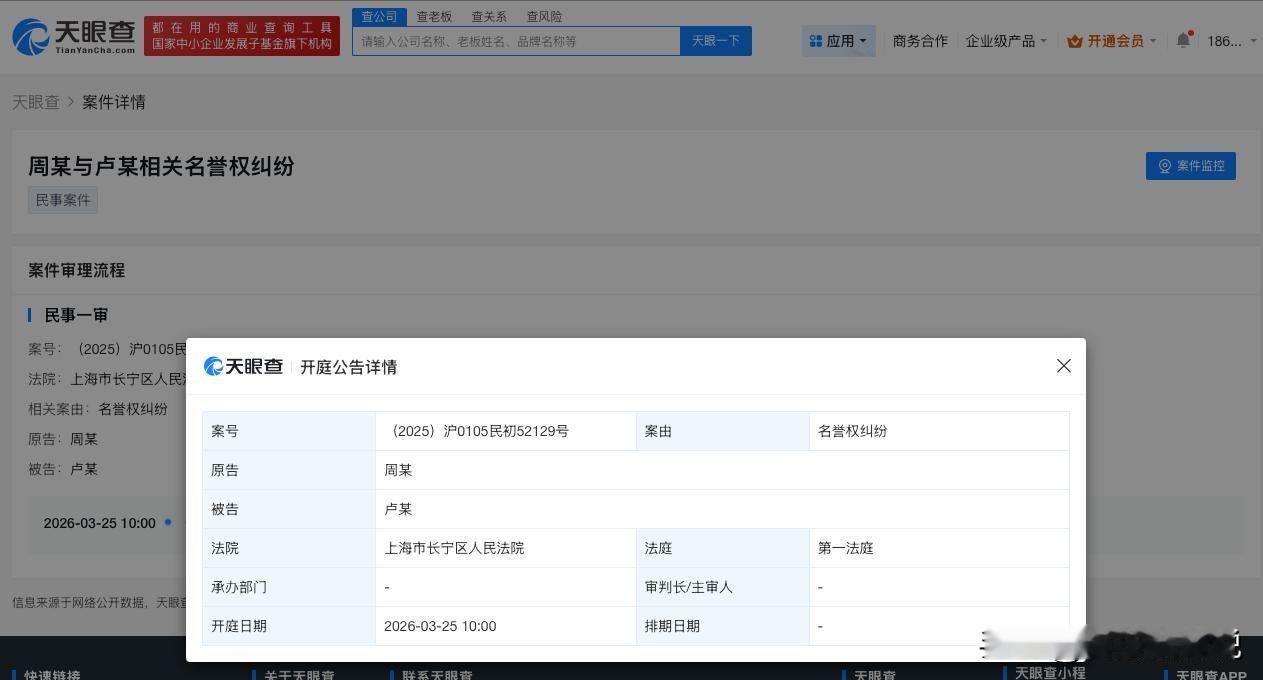Click 审判长/主审人 label in dialog

click(689, 587)
